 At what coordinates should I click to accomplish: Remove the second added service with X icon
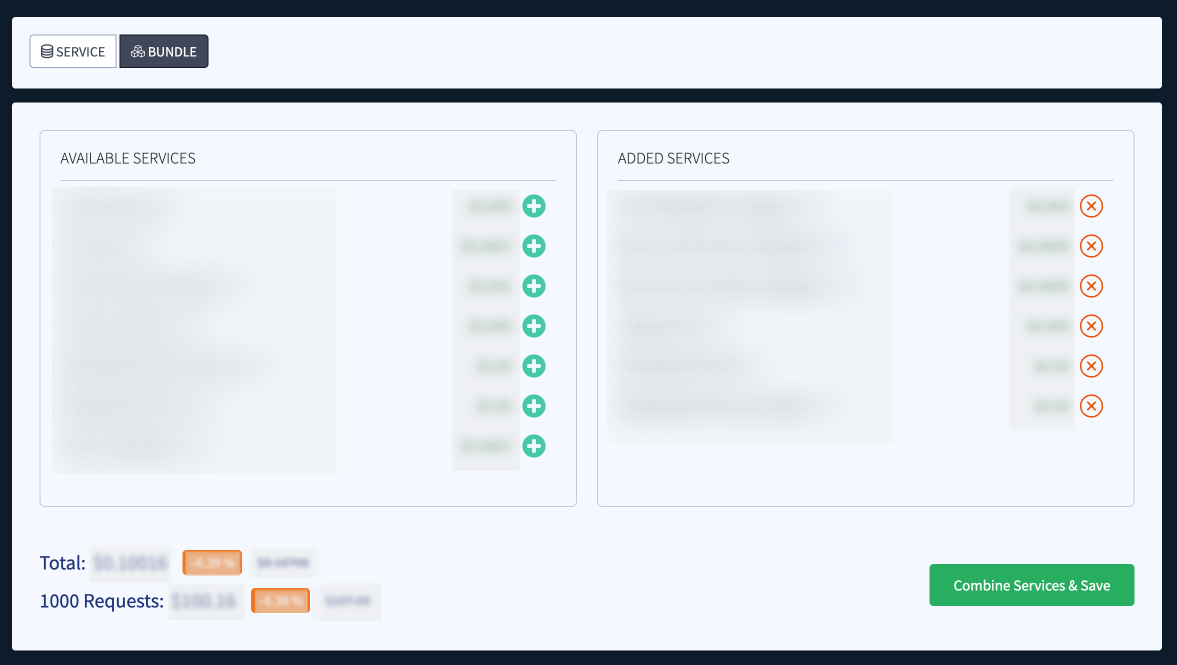click(x=1091, y=246)
